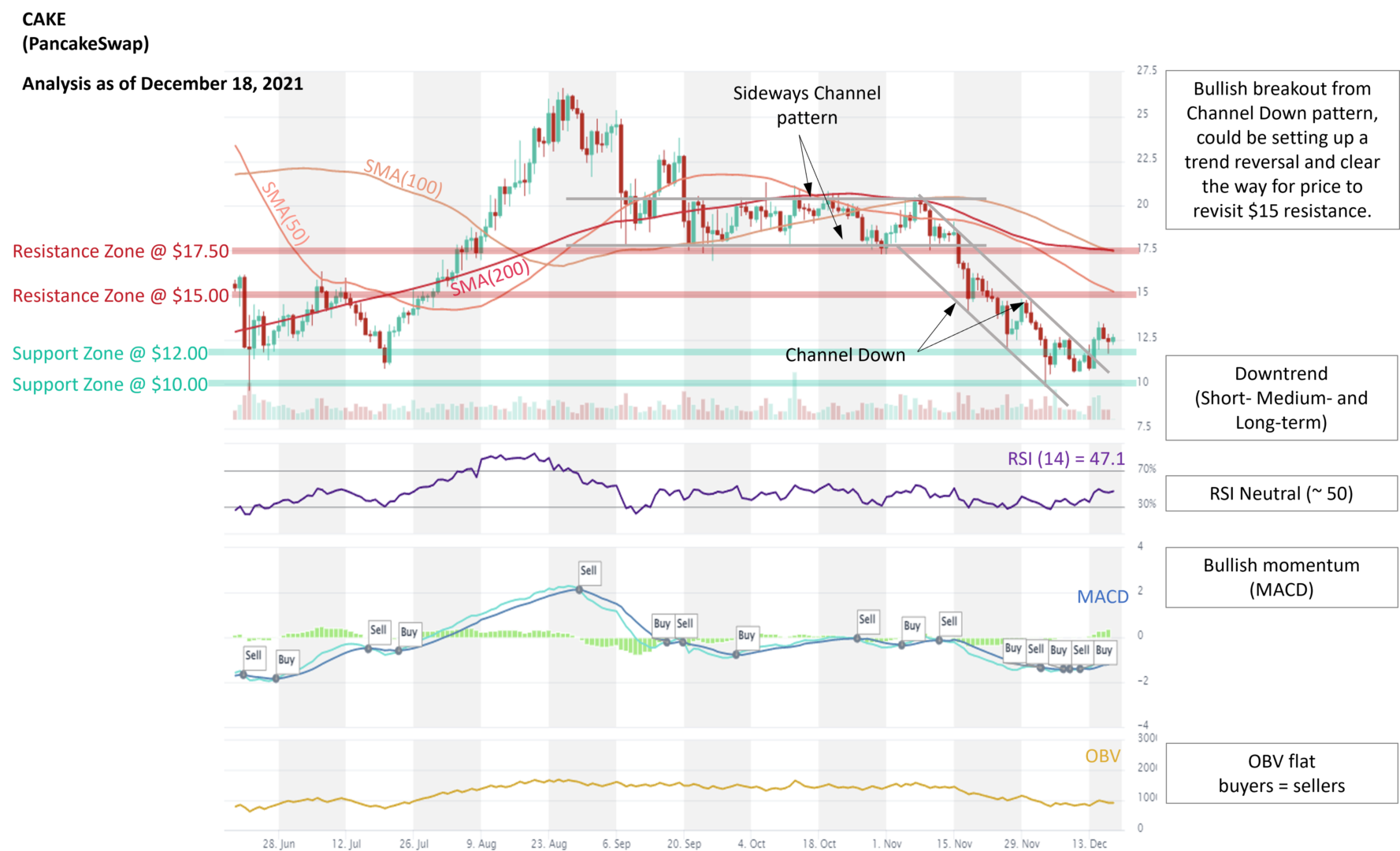
Task: Click the '20. Sep' date axis label
Action: 684,843
